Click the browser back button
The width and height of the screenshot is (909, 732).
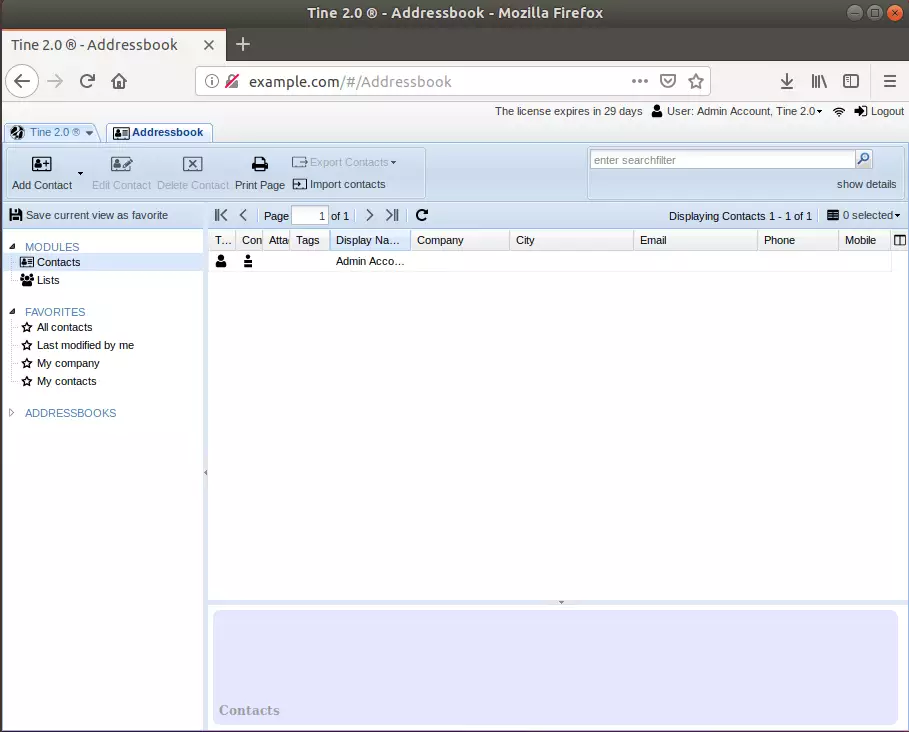click(22, 81)
